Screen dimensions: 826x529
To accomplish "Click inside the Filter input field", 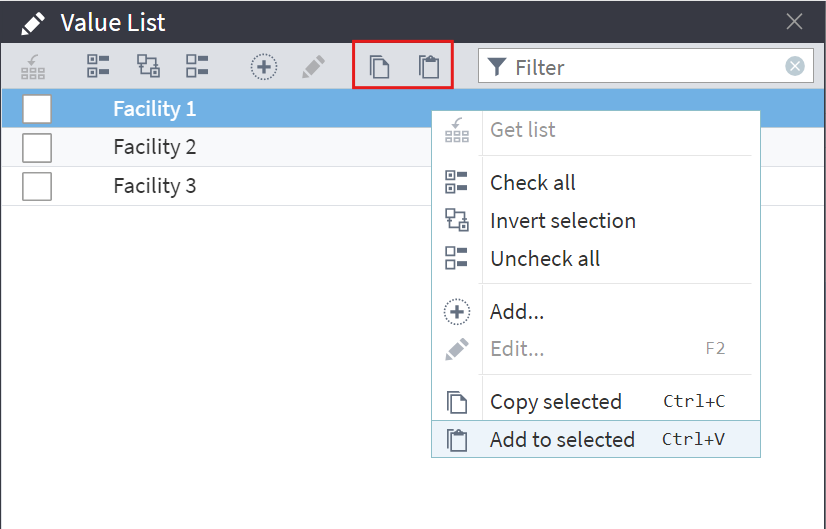I will pos(645,66).
